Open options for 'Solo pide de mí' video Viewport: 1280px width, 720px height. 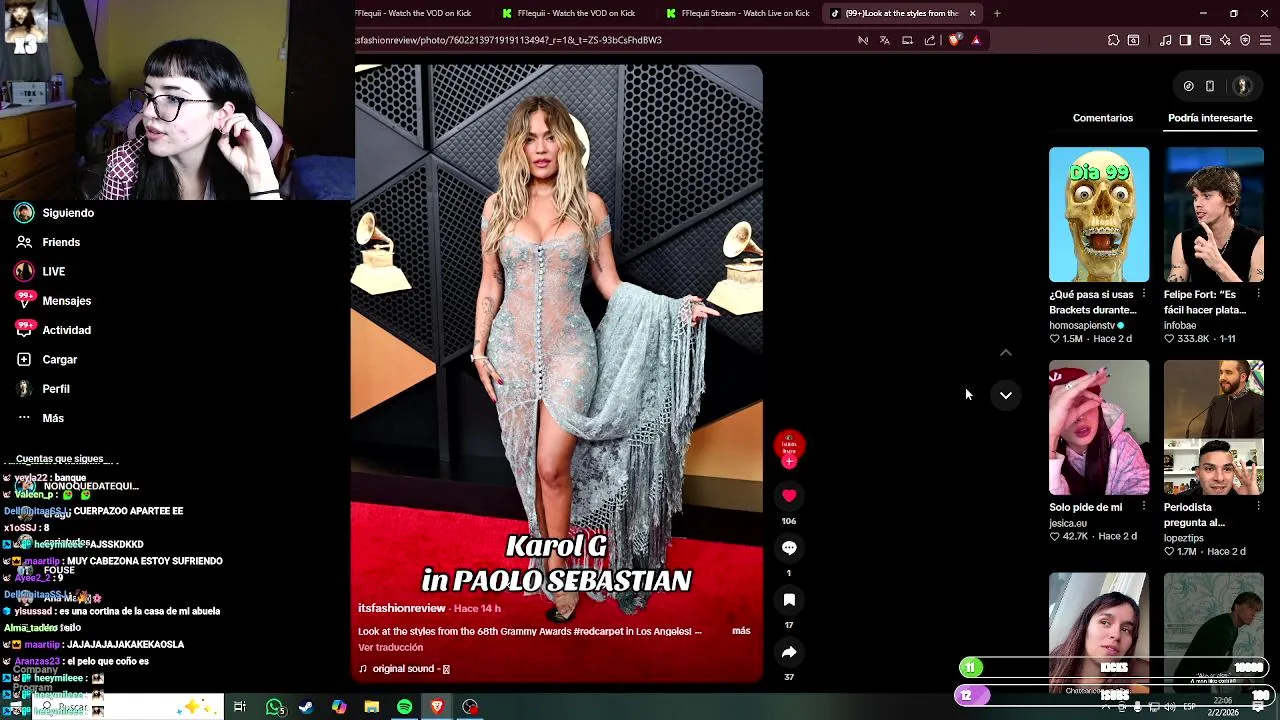1143,507
